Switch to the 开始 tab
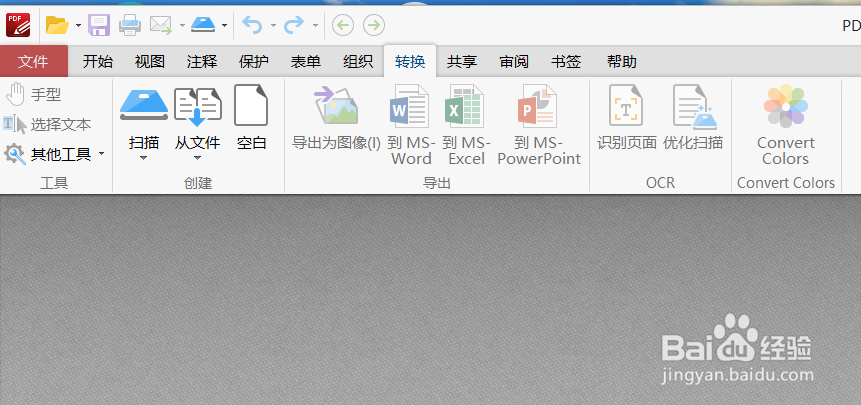861x405 pixels. [x=98, y=62]
